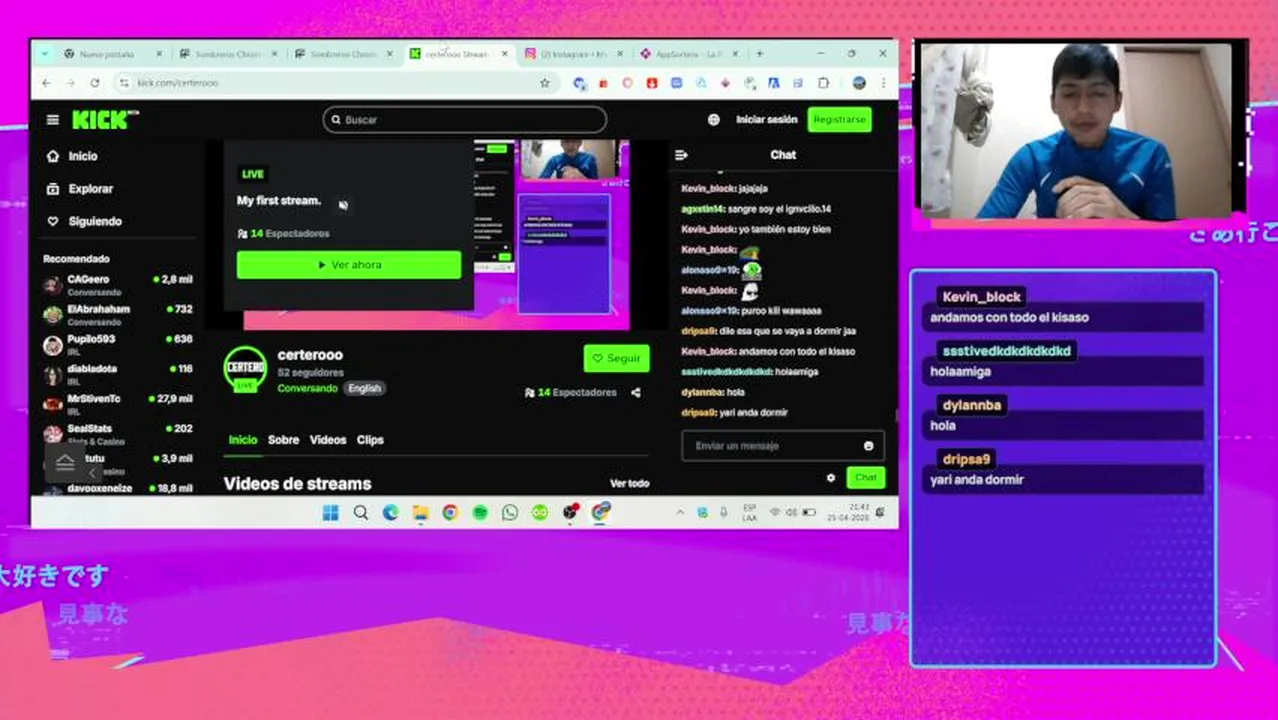Image resolution: width=1278 pixels, height=720 pixels.
Task: Open recommended channel davooxeneize
Action: [118, 488]
